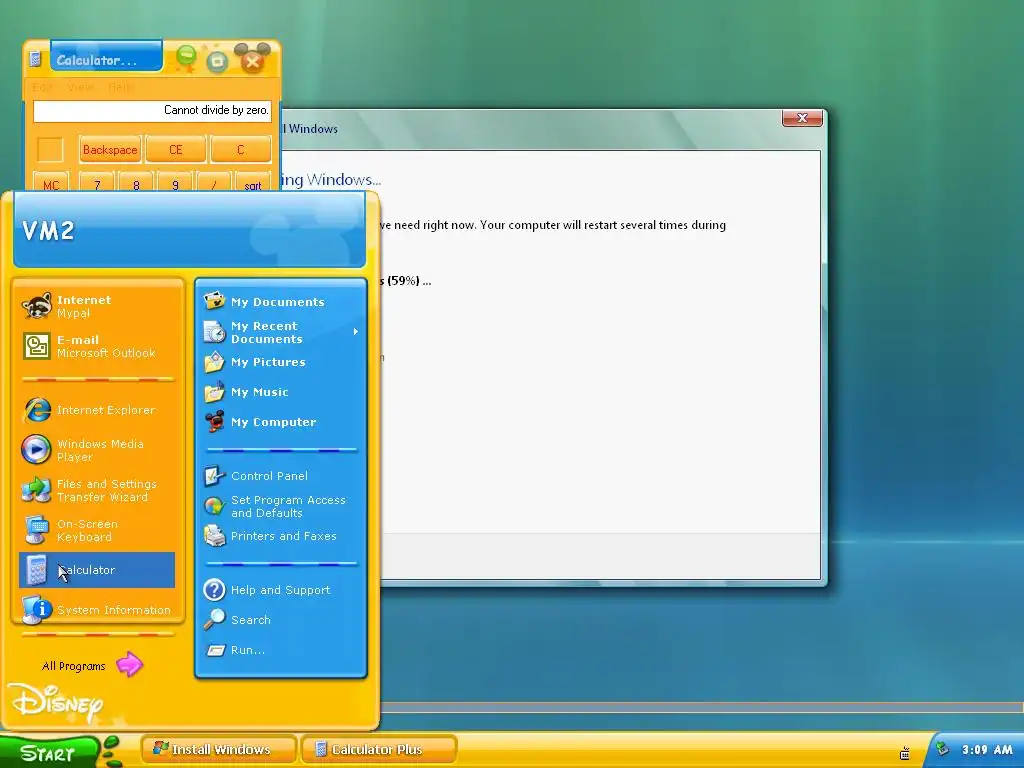Click tray icon beside notification area edge

point(904,753)
